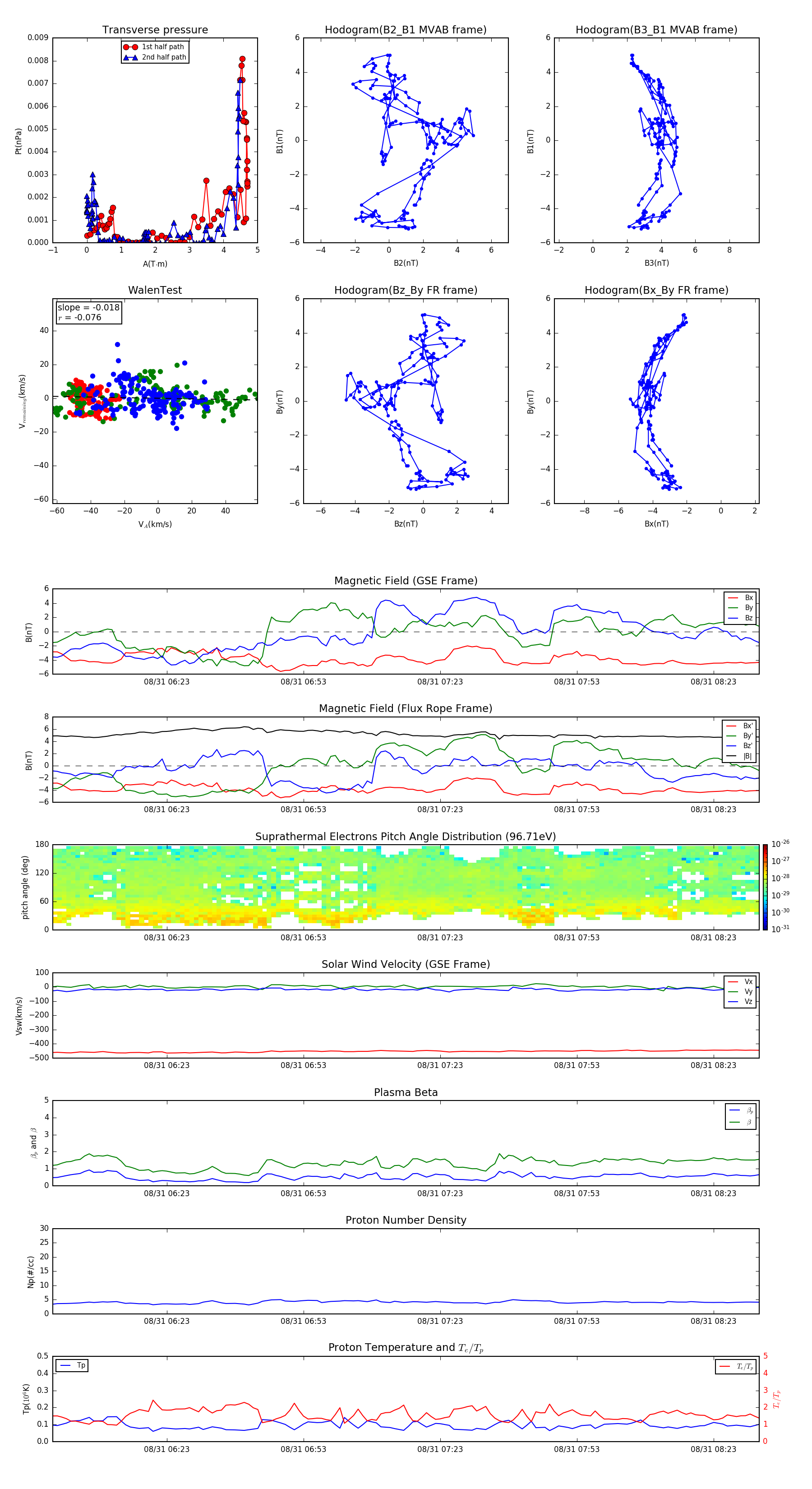Click the 'Transverse pressure' plot title
This screenshot has height=1489, width=812.
tap(155, 29)
